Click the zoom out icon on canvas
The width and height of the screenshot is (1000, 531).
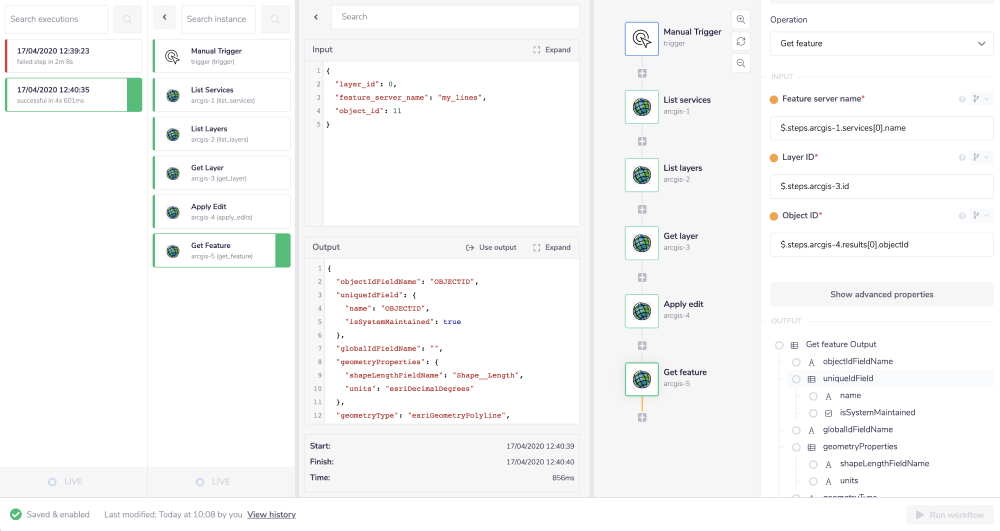point(740,63)
